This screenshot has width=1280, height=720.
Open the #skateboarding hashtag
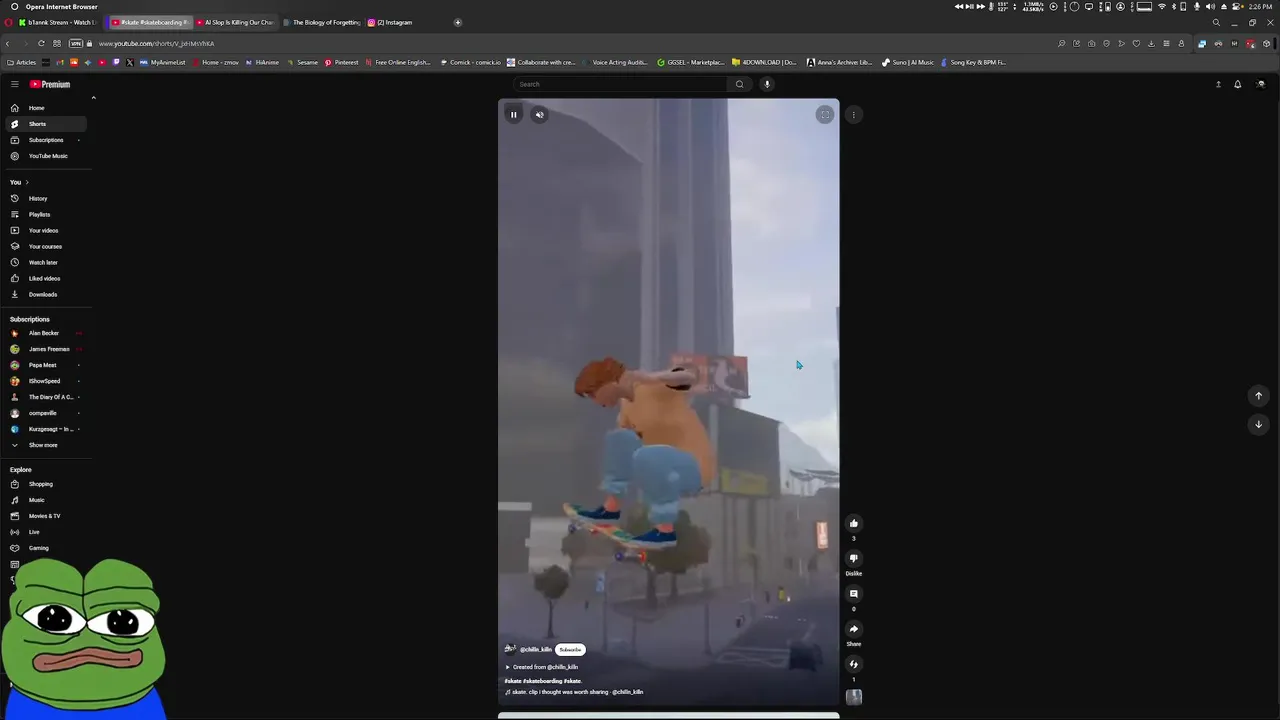pos(542,681)
